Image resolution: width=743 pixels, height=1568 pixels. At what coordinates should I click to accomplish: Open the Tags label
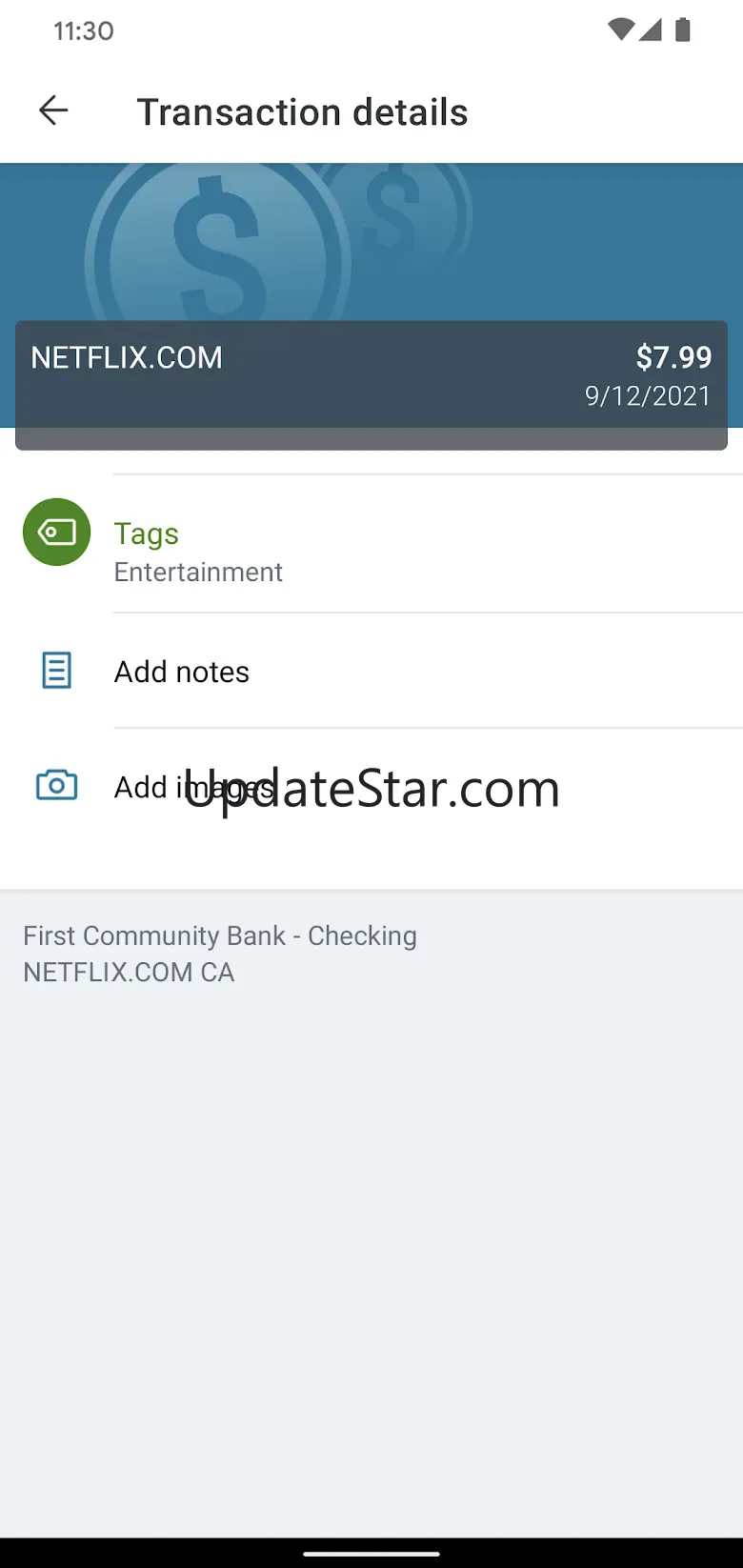pos(147,533)
